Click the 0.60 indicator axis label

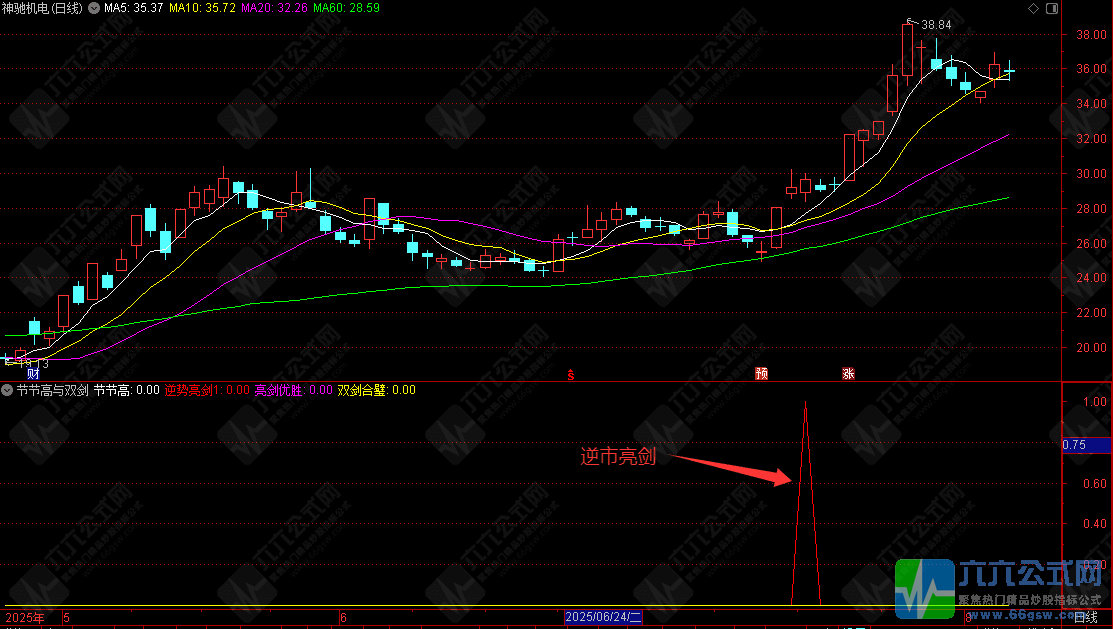pos(1095,483)
